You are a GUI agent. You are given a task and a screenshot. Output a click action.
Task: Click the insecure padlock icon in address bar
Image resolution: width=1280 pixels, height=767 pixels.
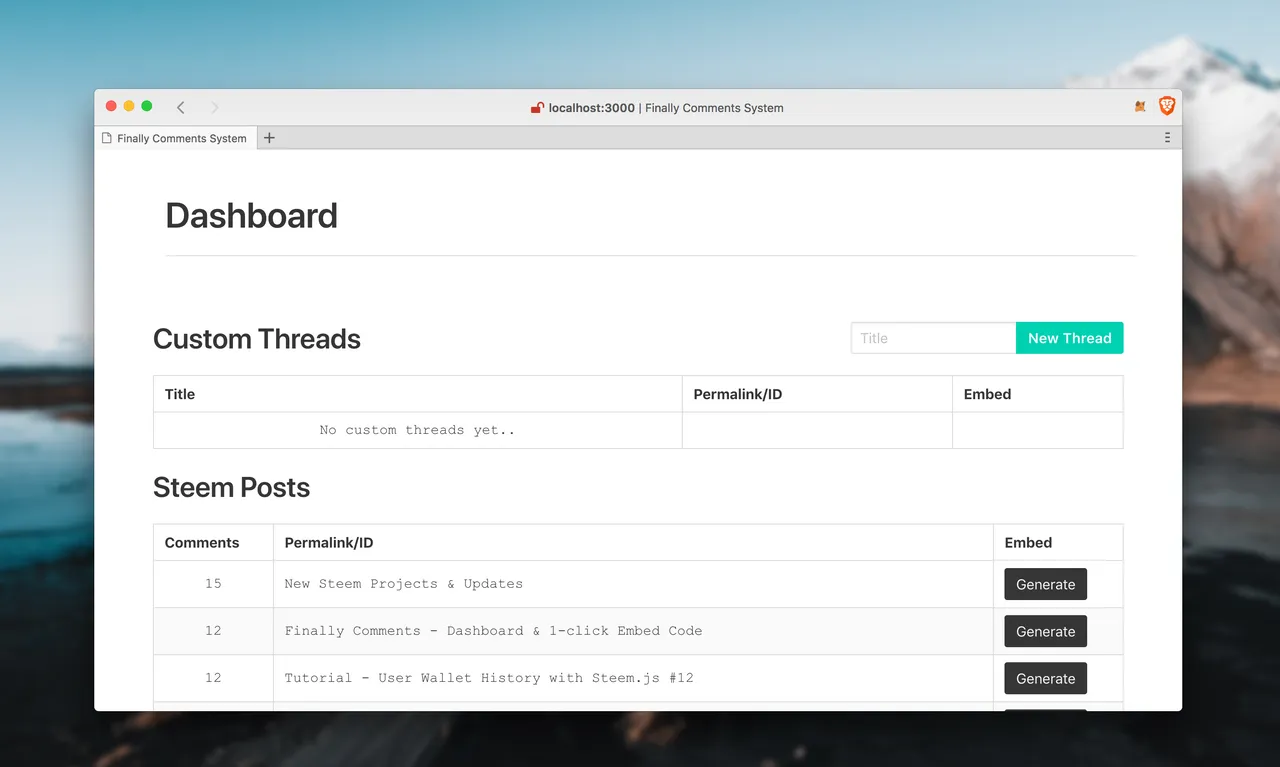(537, 107)
